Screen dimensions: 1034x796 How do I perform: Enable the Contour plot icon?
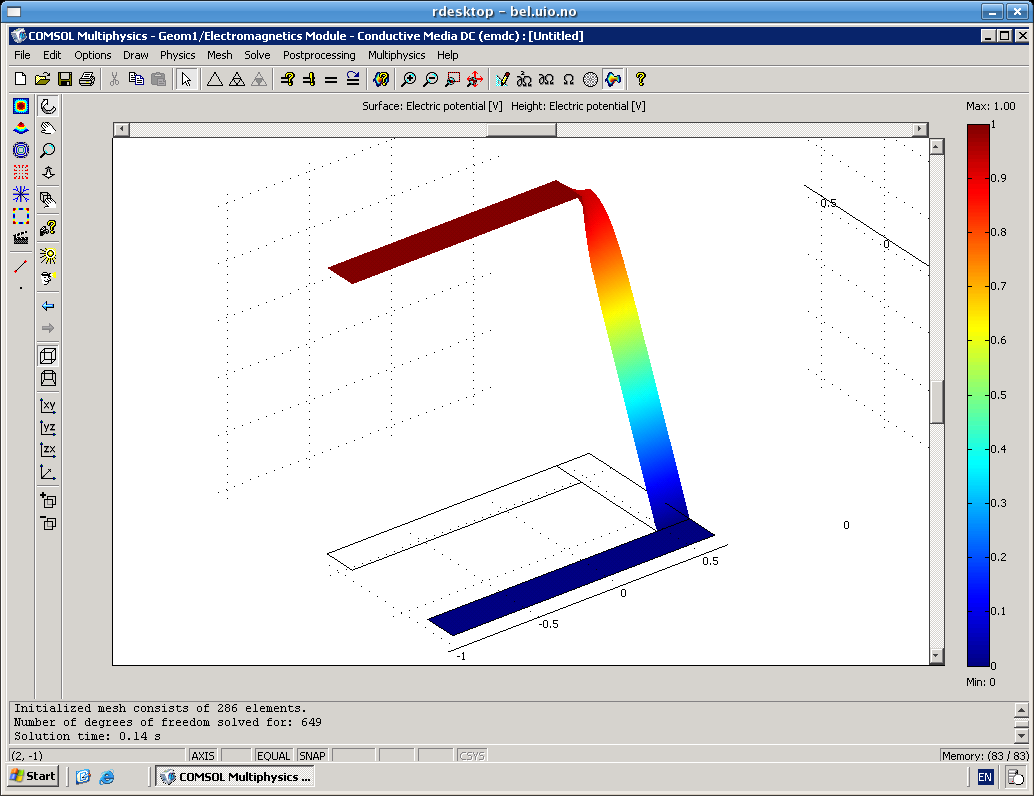point(21,150)
